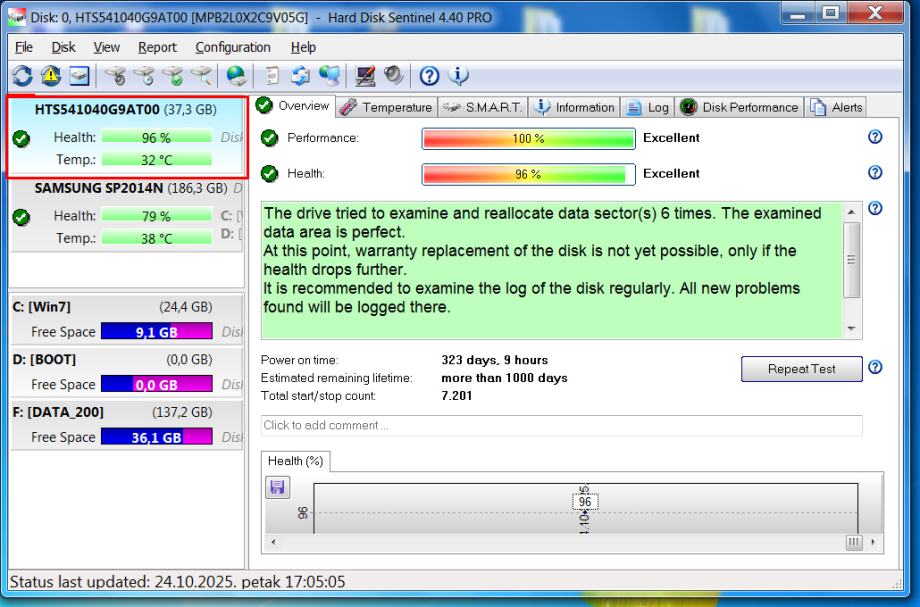The height and width of the screenshot is (607, 920).
Task: Switch to the Information tab
Action: click(x=574, y=107)
